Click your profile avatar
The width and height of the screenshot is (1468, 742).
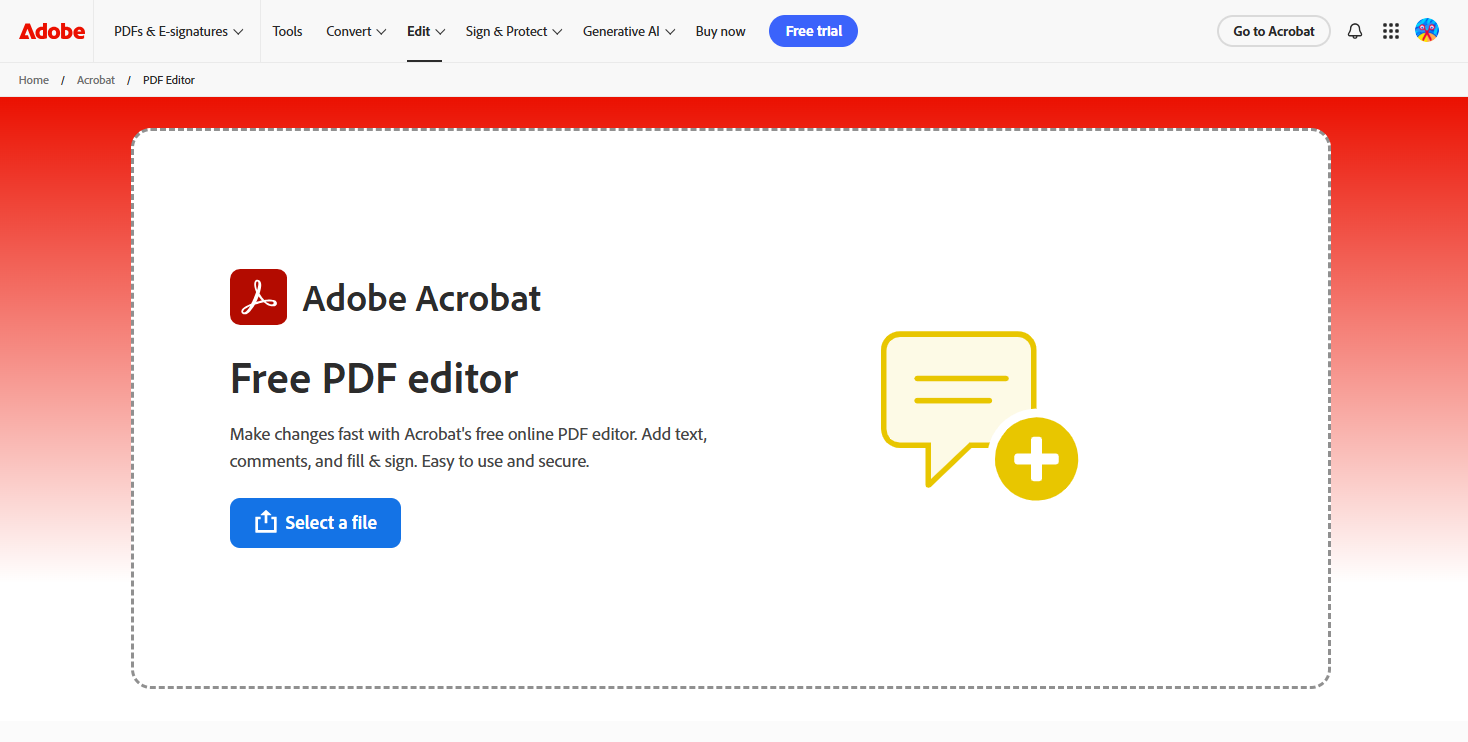[x=1427, y=31]
